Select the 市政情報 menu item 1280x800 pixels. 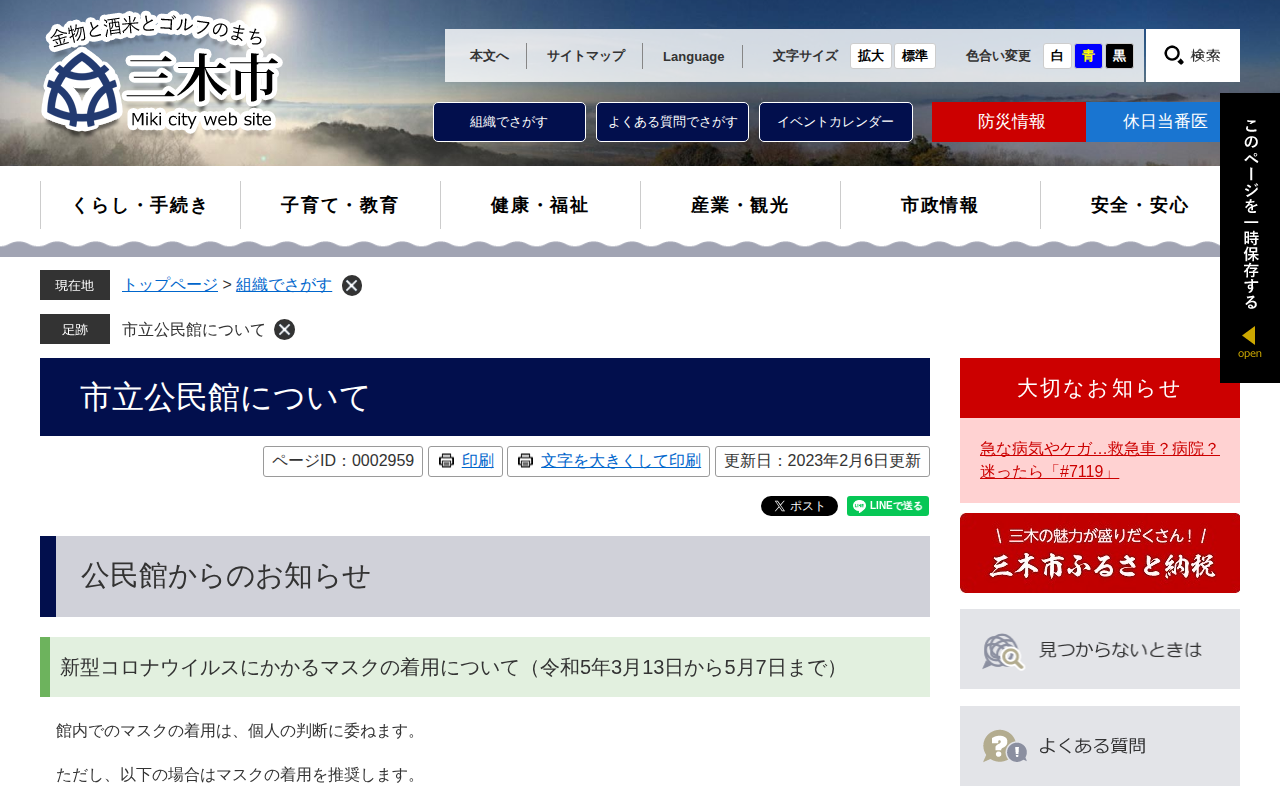click(x=940, y=205)
